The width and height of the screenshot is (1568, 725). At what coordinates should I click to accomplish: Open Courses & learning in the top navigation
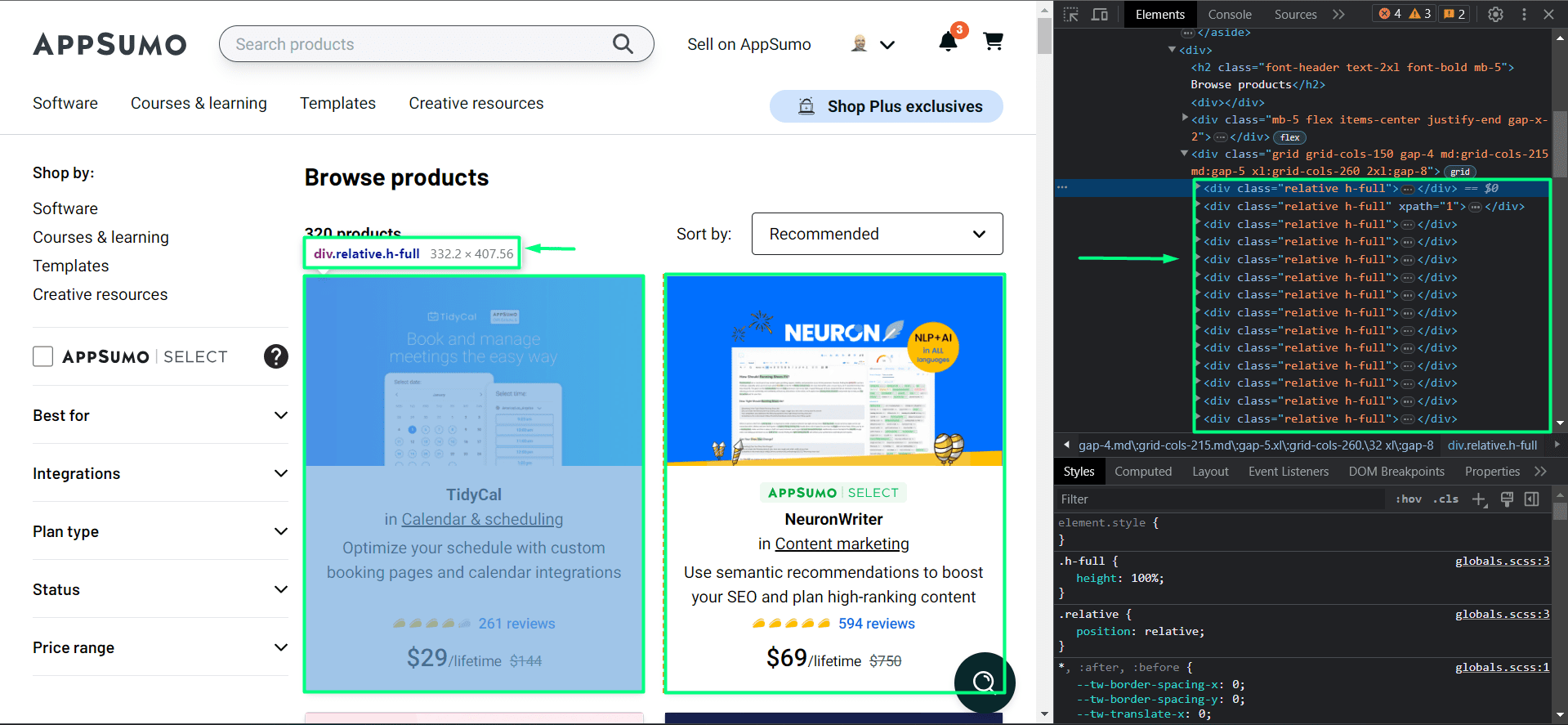point(199,103)
